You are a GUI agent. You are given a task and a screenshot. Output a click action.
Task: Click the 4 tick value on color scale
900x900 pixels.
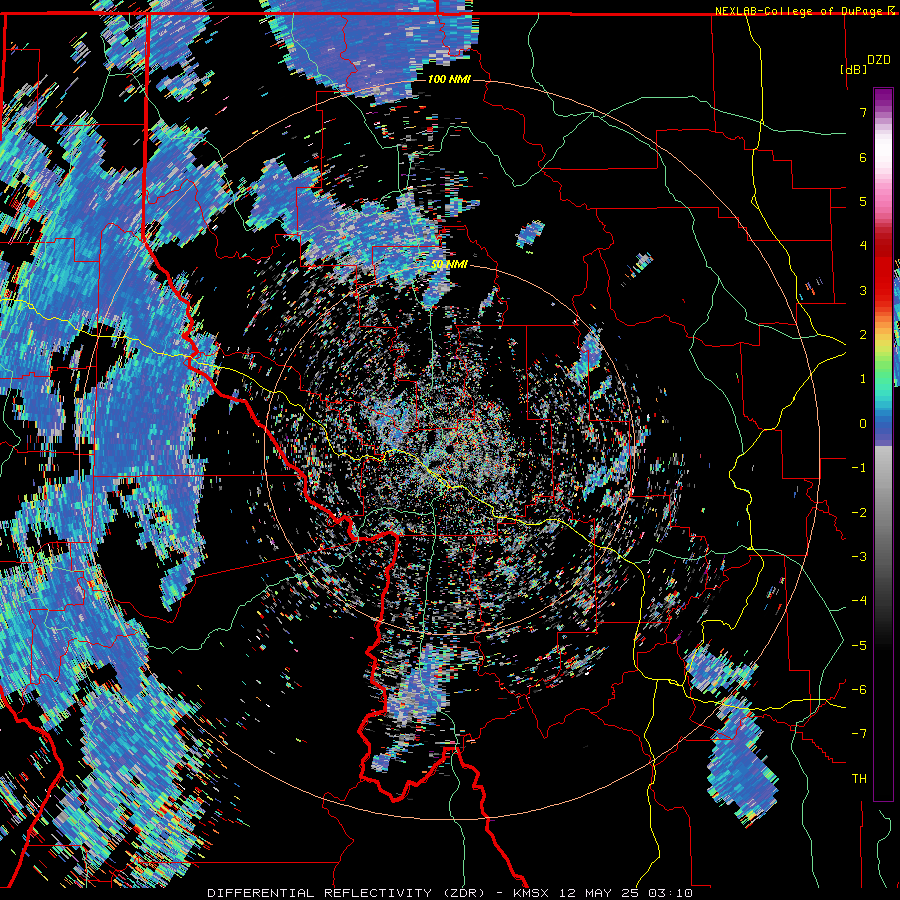coord(863,246)
